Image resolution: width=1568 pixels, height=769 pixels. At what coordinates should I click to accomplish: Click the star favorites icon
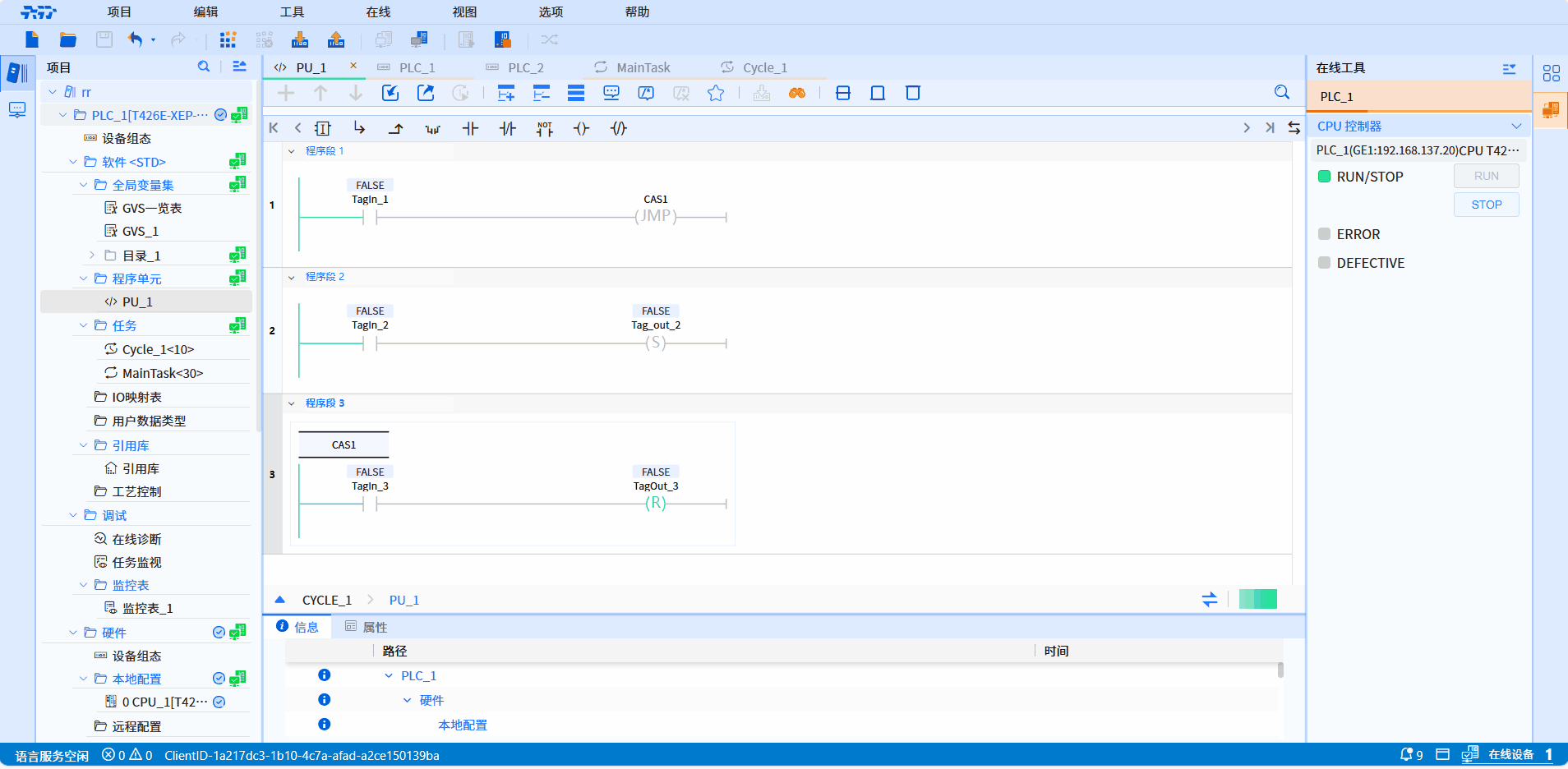(716, 93)
